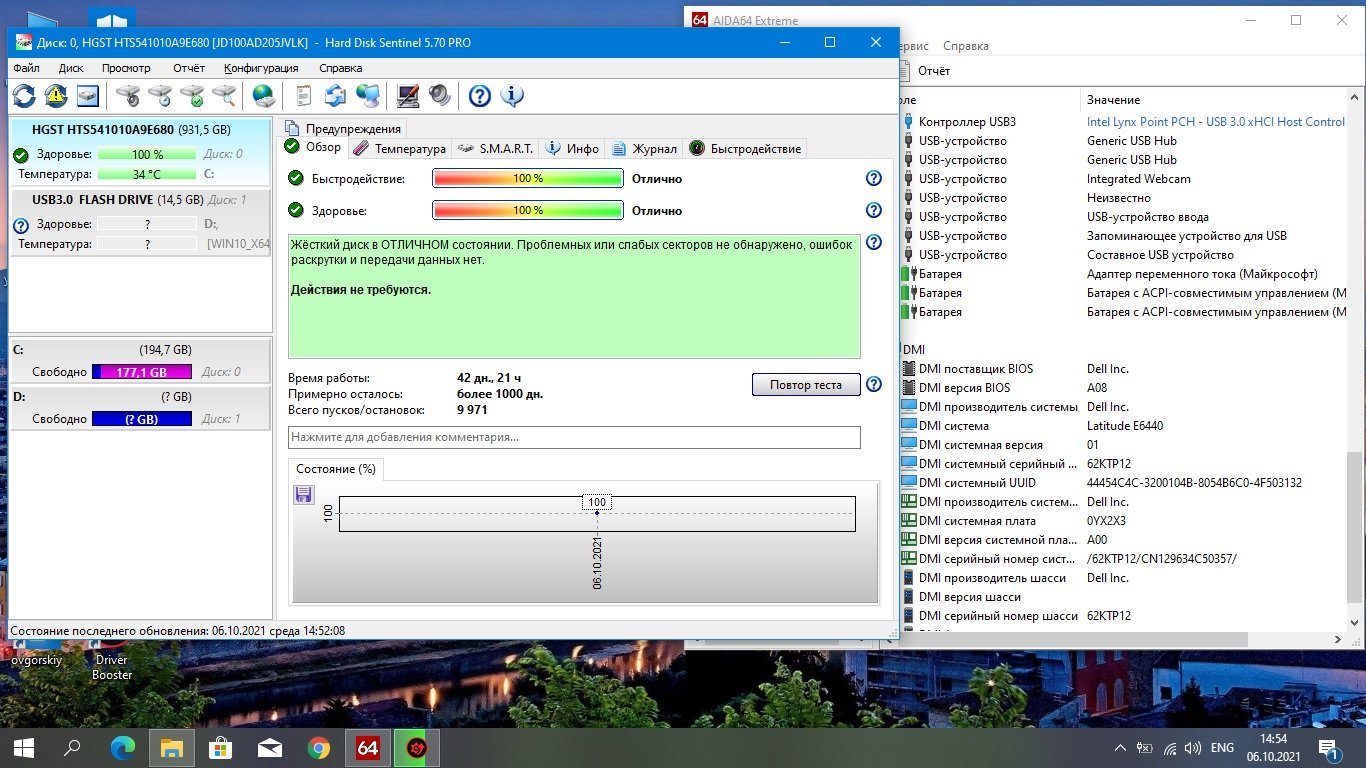
Task: Select the USB3.0 FLASH DRIVE disk entry
Action: [140, 222]
